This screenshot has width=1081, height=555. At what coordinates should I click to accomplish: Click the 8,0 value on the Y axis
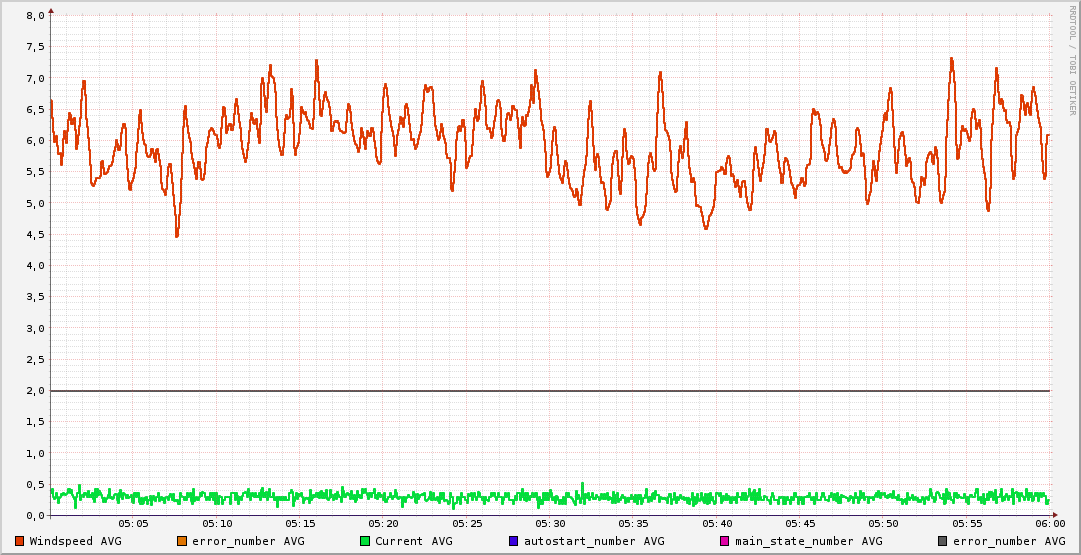point(34,16)
